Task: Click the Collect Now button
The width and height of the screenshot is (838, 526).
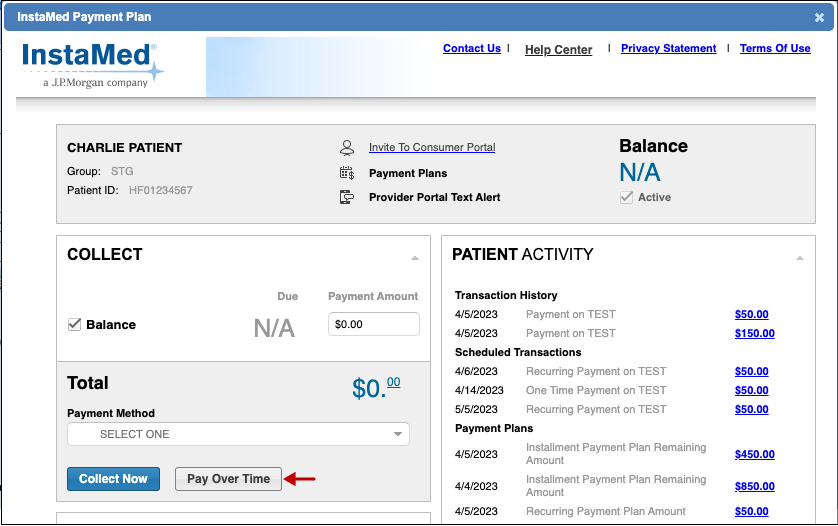Action: [113, 479]
